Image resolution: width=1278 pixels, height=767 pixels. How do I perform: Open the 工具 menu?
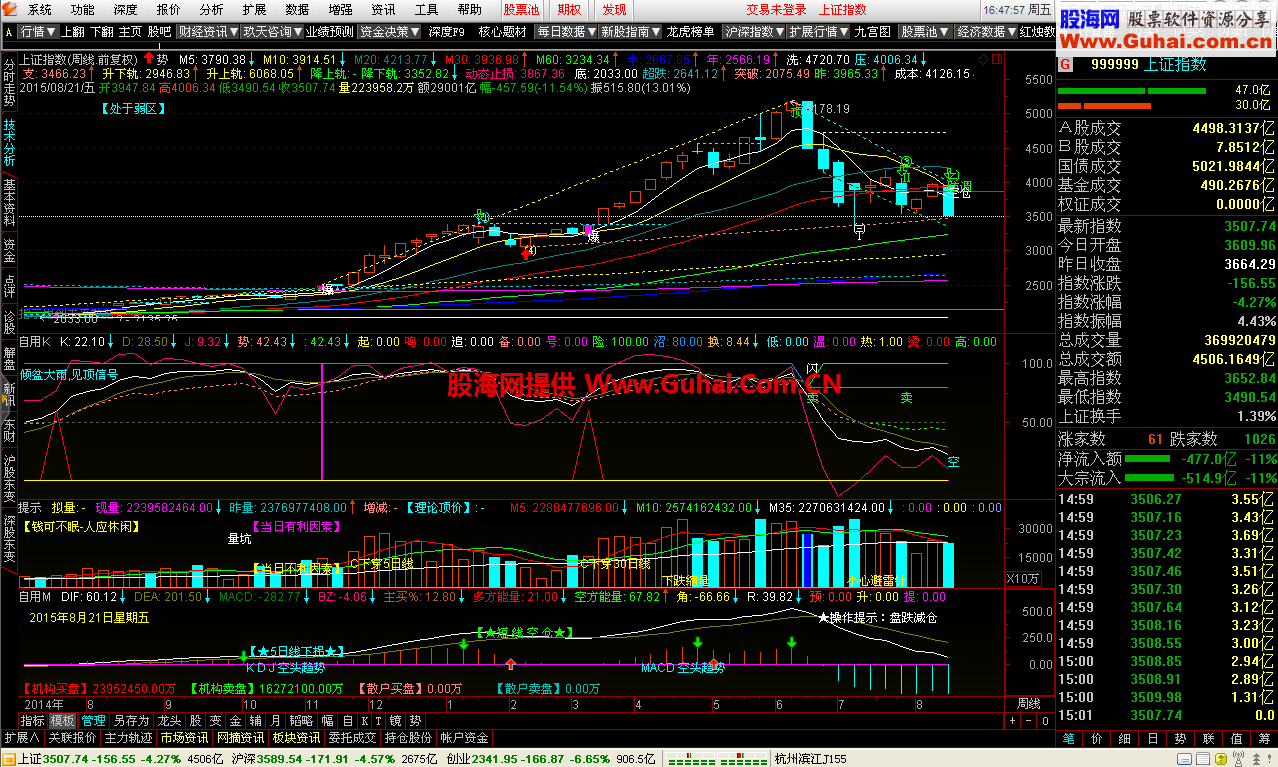click(x=427, y=10)
